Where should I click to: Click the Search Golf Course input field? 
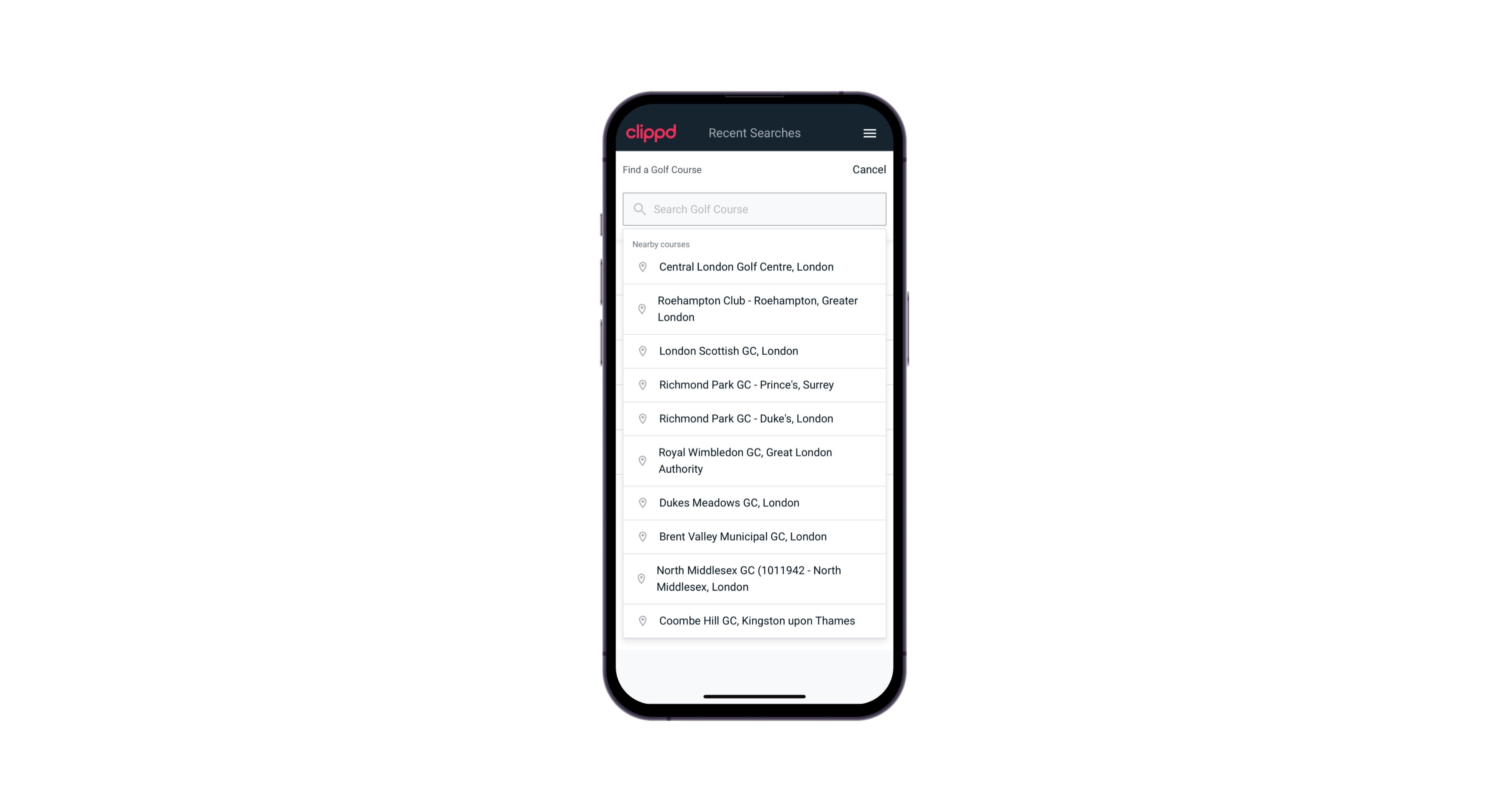(755, 209)
